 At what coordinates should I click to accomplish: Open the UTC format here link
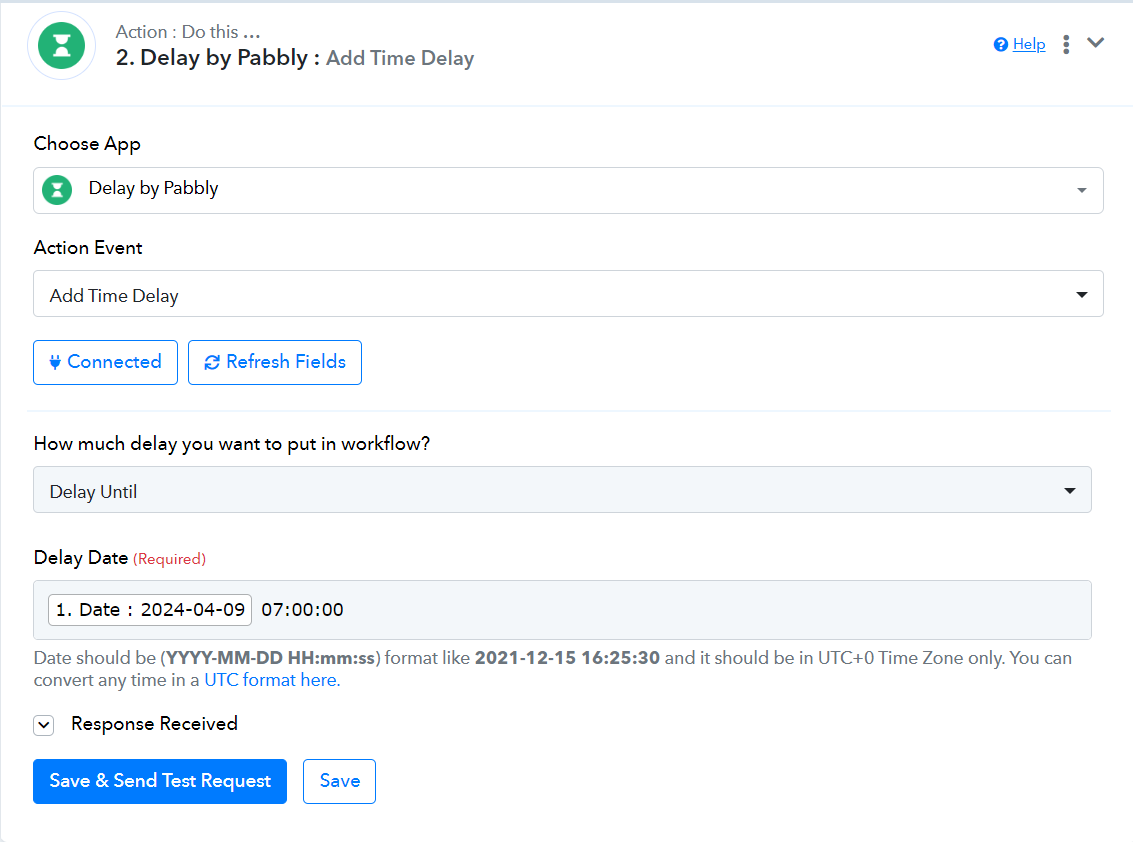272,680
